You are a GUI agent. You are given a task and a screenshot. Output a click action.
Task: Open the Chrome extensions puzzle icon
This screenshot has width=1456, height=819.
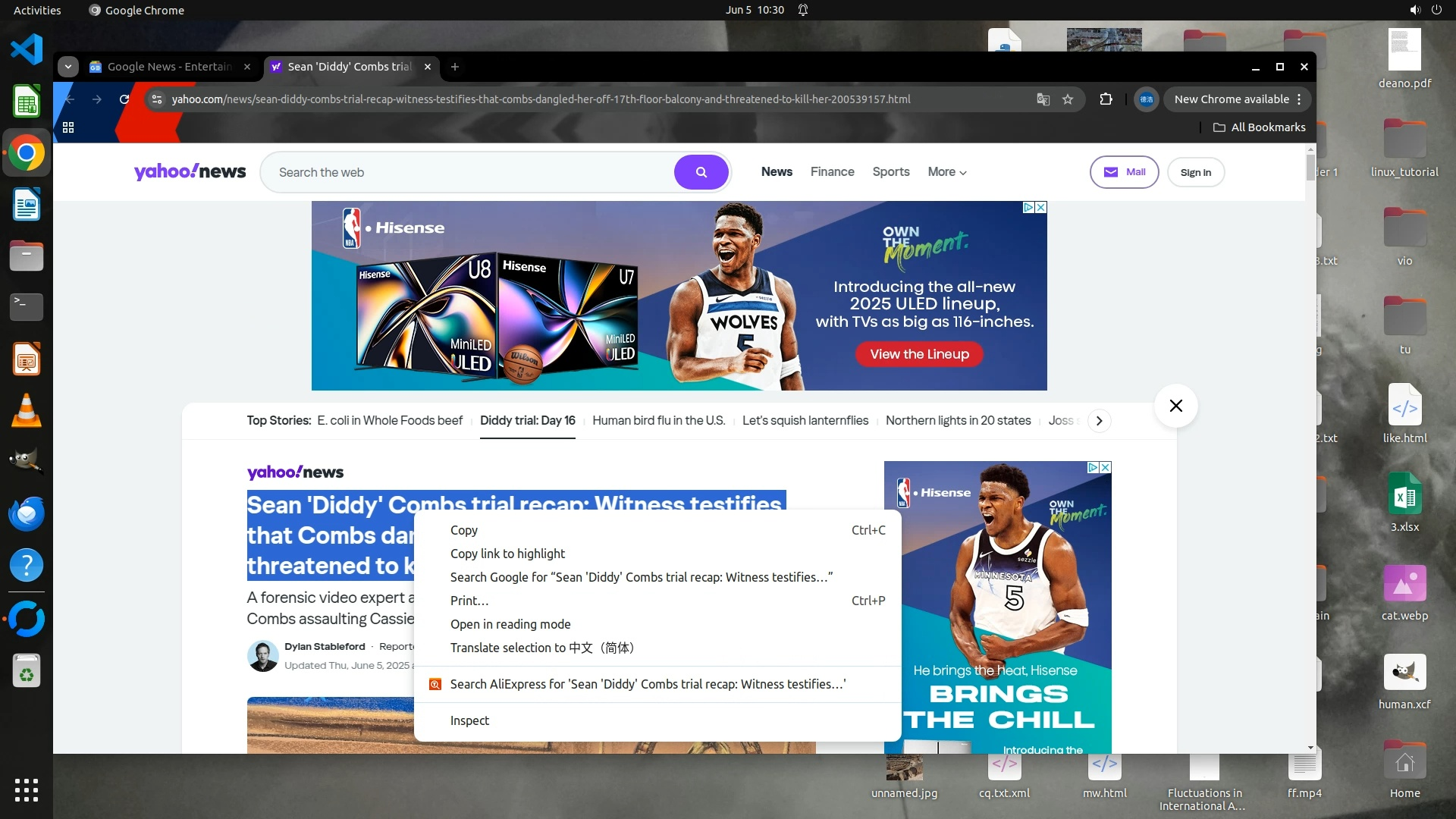(x=1106, y=99)
